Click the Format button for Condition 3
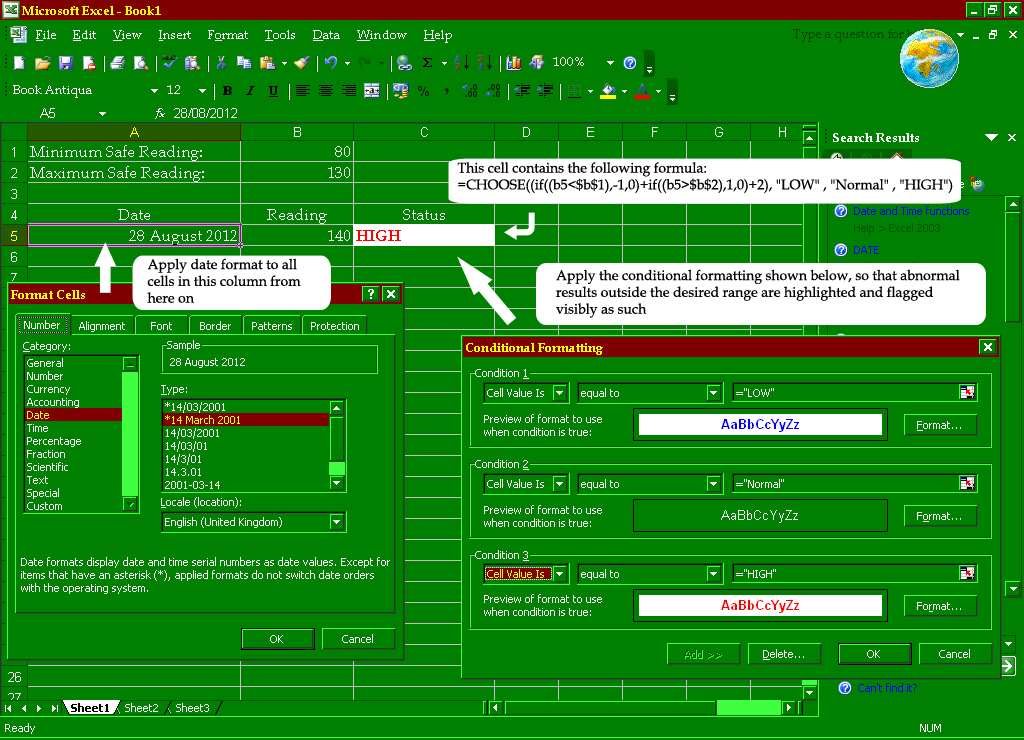Viewport: 1024px width, 740px height. click(939, 606)
